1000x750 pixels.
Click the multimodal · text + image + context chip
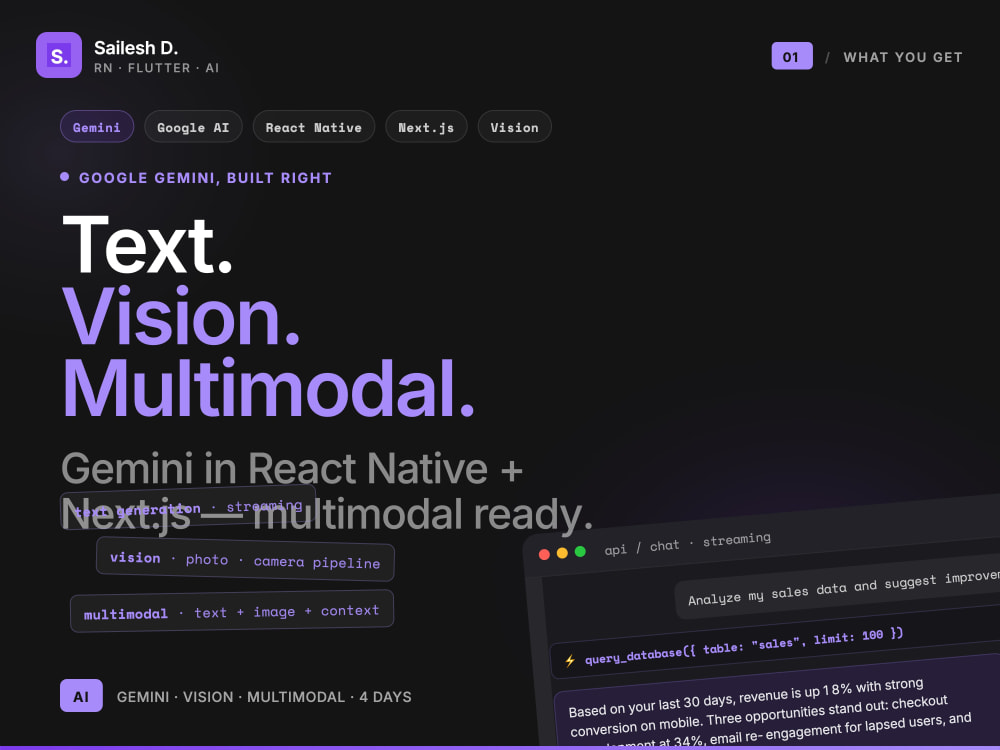pyautogui.click(x=232, y=612)
